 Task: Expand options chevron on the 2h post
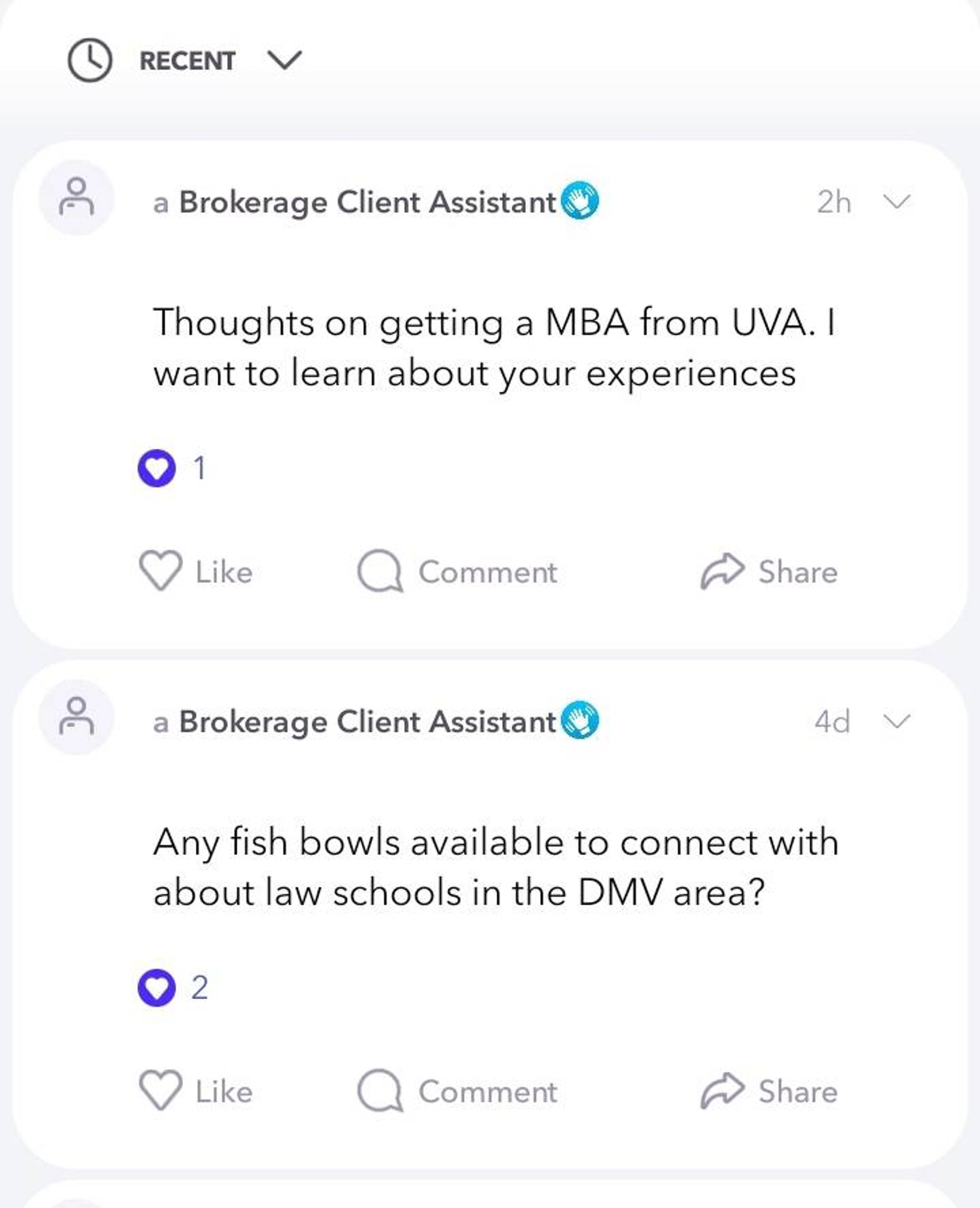pyautogui.click(x=897, y=202)
